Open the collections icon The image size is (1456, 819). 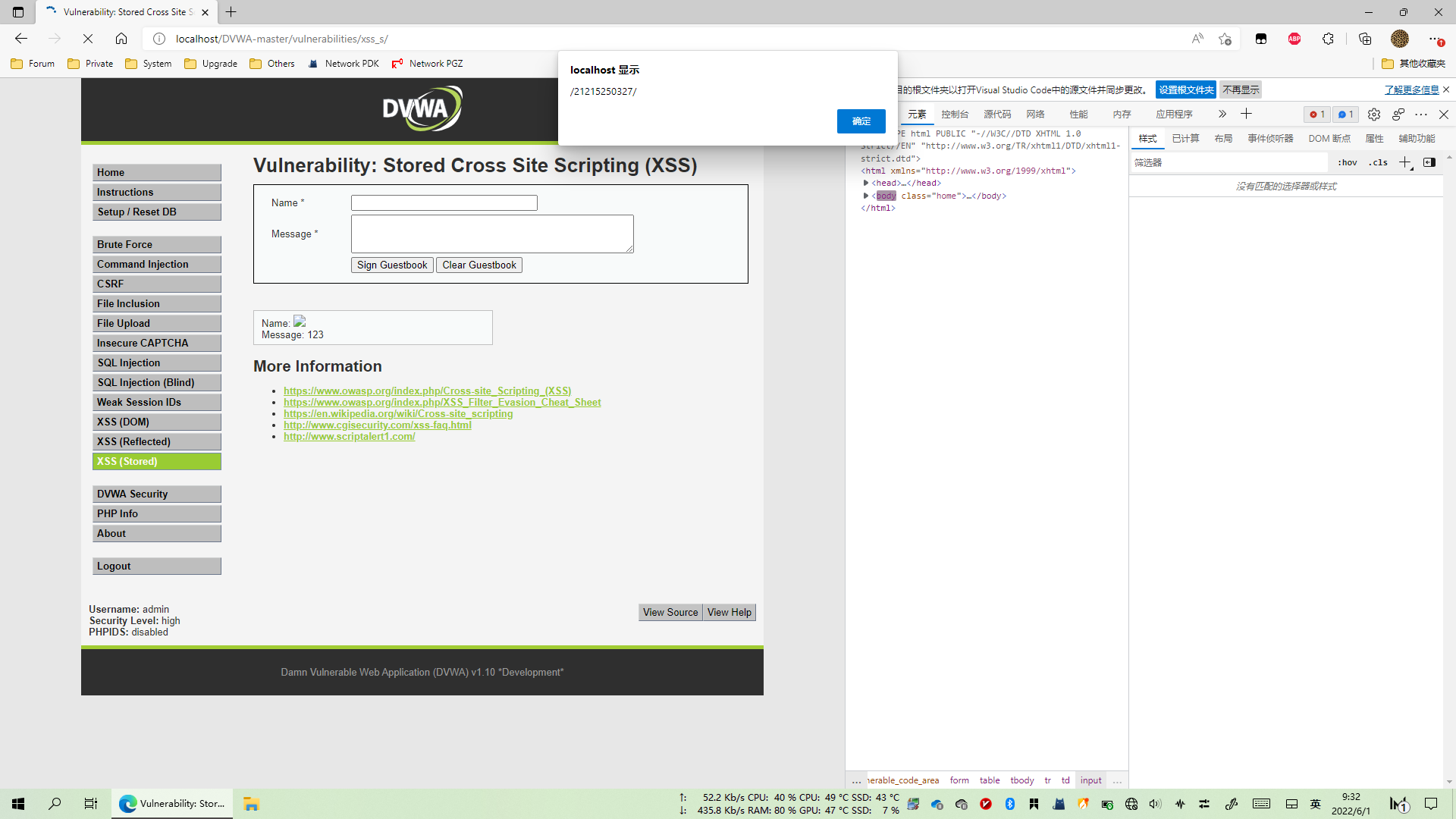click(1365, 39)
